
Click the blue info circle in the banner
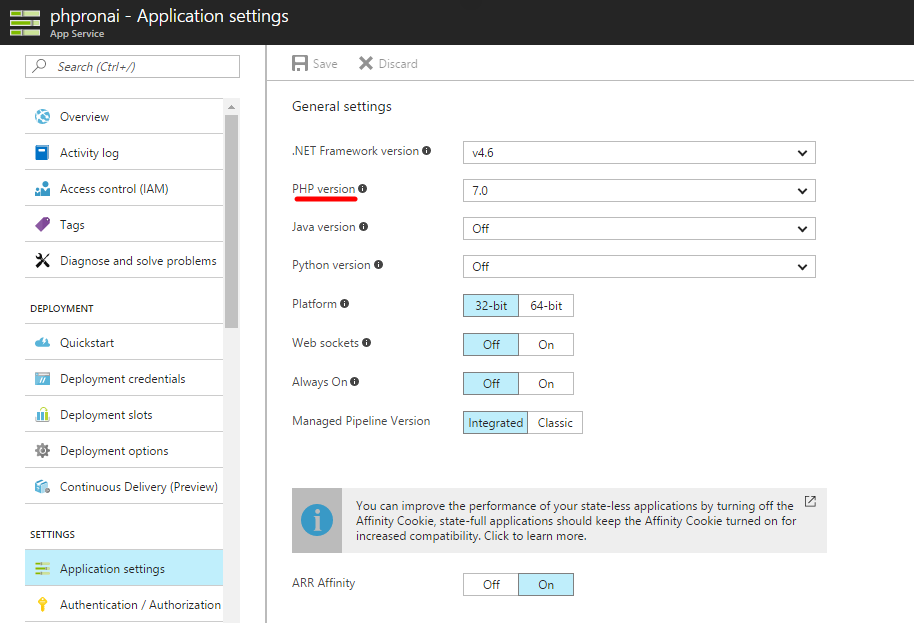tap(317, 520)
